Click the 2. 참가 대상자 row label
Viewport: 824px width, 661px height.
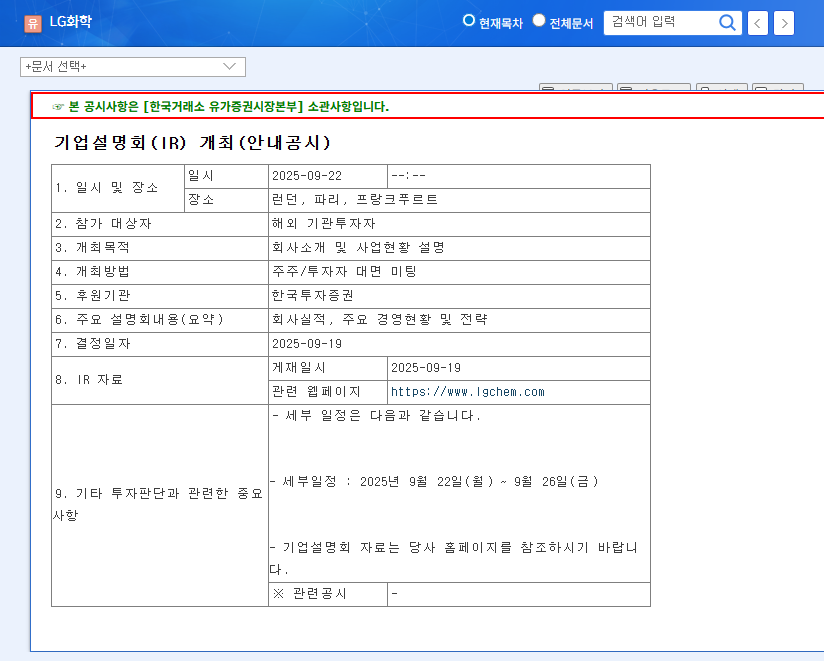click(160, 224)
